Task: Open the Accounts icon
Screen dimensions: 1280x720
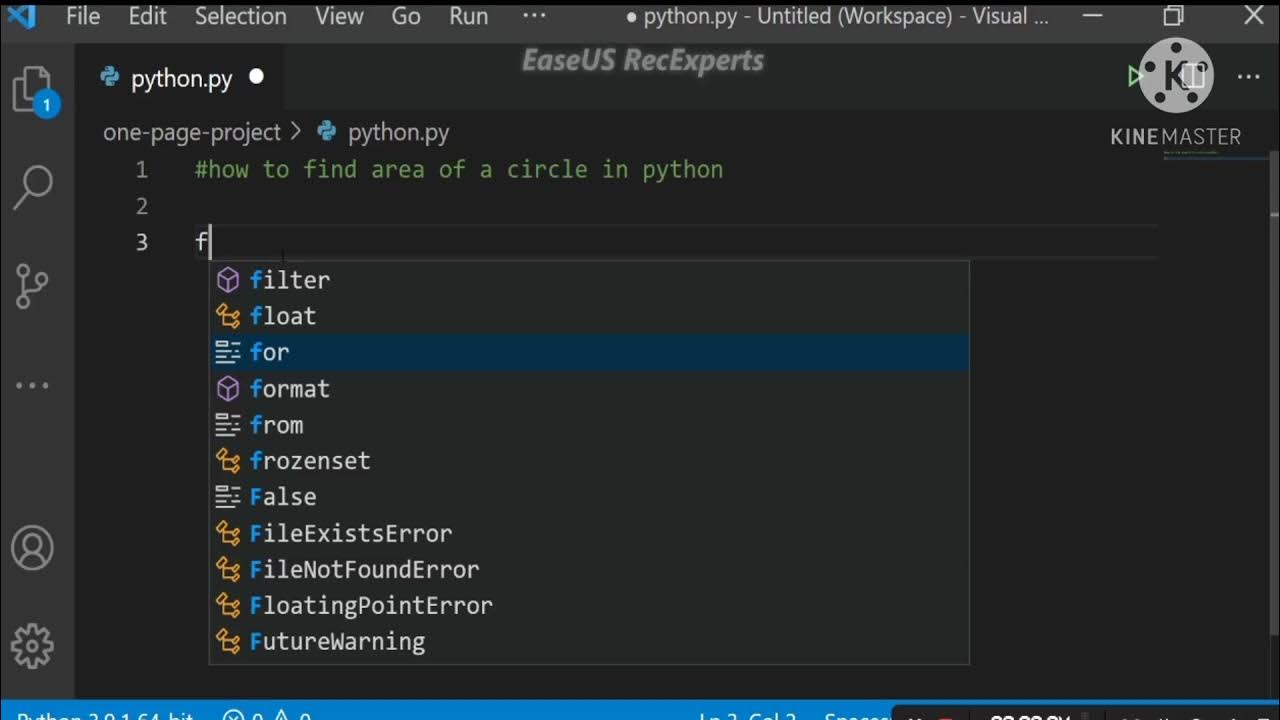Action: pyautogui.click(x=32, y=548)
